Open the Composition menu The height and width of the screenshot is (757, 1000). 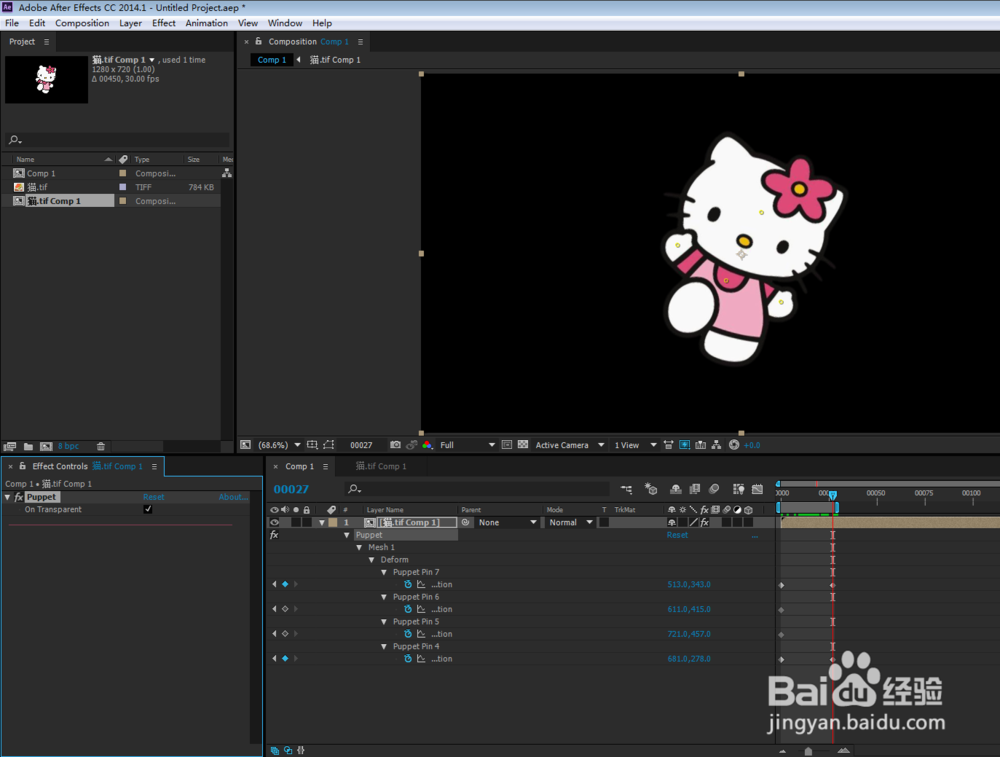82,23
